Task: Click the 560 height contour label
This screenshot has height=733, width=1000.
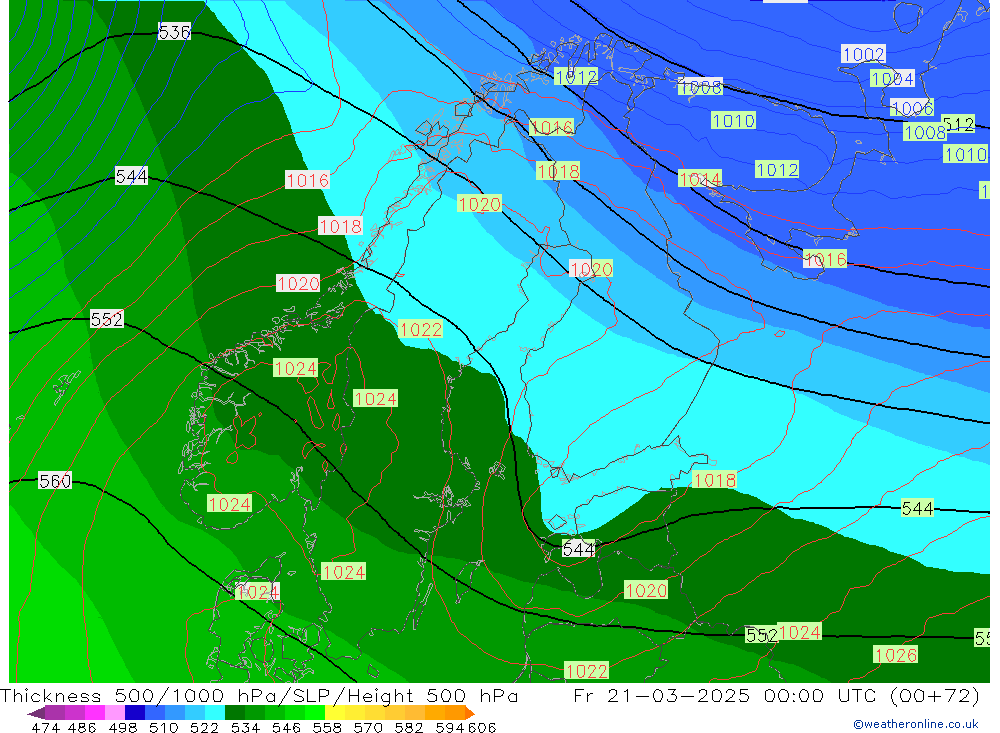Action: coord(55,480)
